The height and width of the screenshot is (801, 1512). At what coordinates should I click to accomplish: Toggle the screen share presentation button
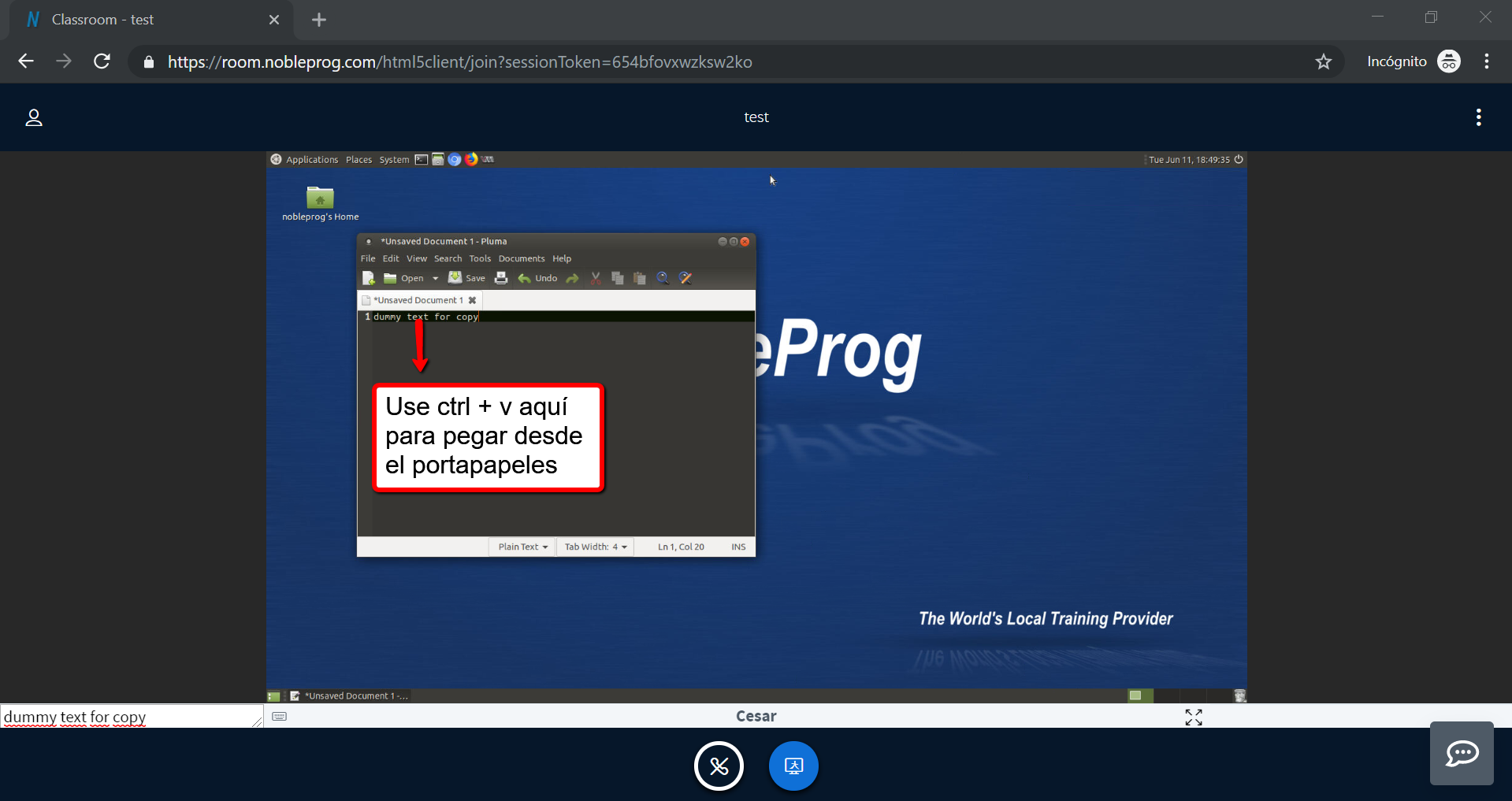tap(793, 766)
